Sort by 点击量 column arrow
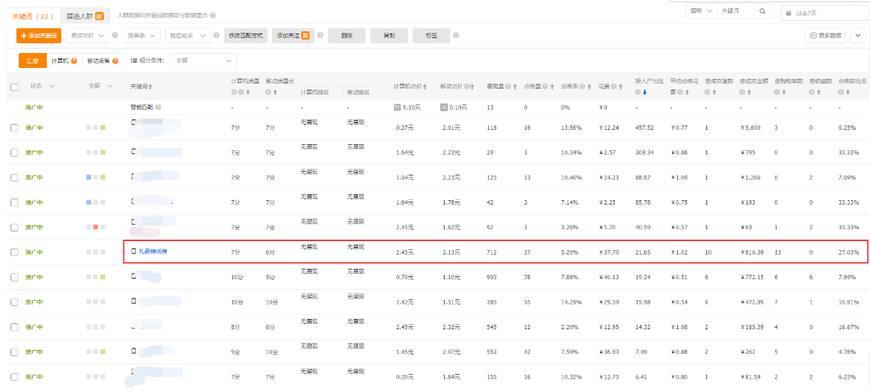Image resolution: width=870 pixels, height=389 pixels. click(553, 87)
